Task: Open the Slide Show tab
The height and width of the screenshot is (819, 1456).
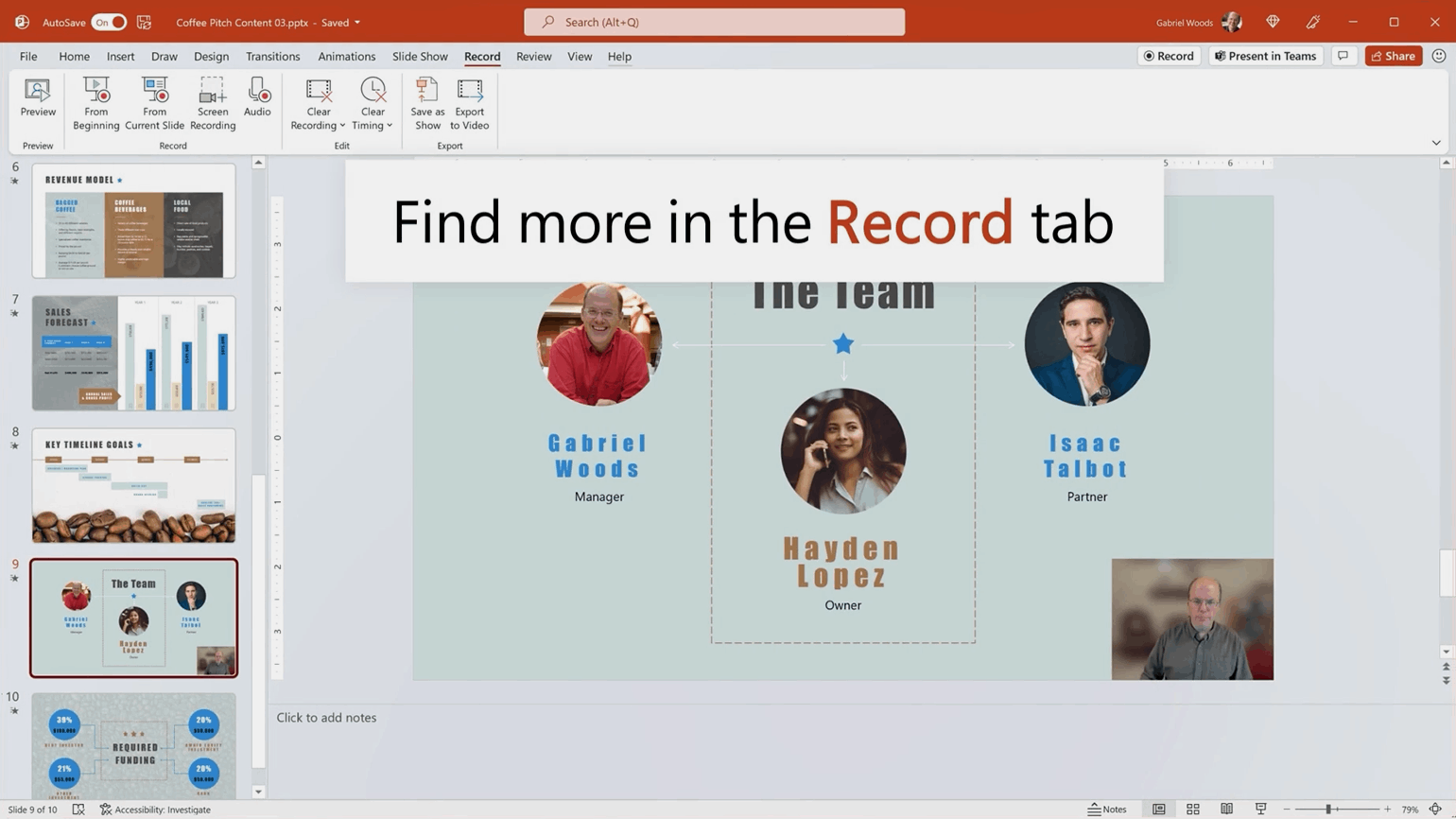Action: pos(420,57)
